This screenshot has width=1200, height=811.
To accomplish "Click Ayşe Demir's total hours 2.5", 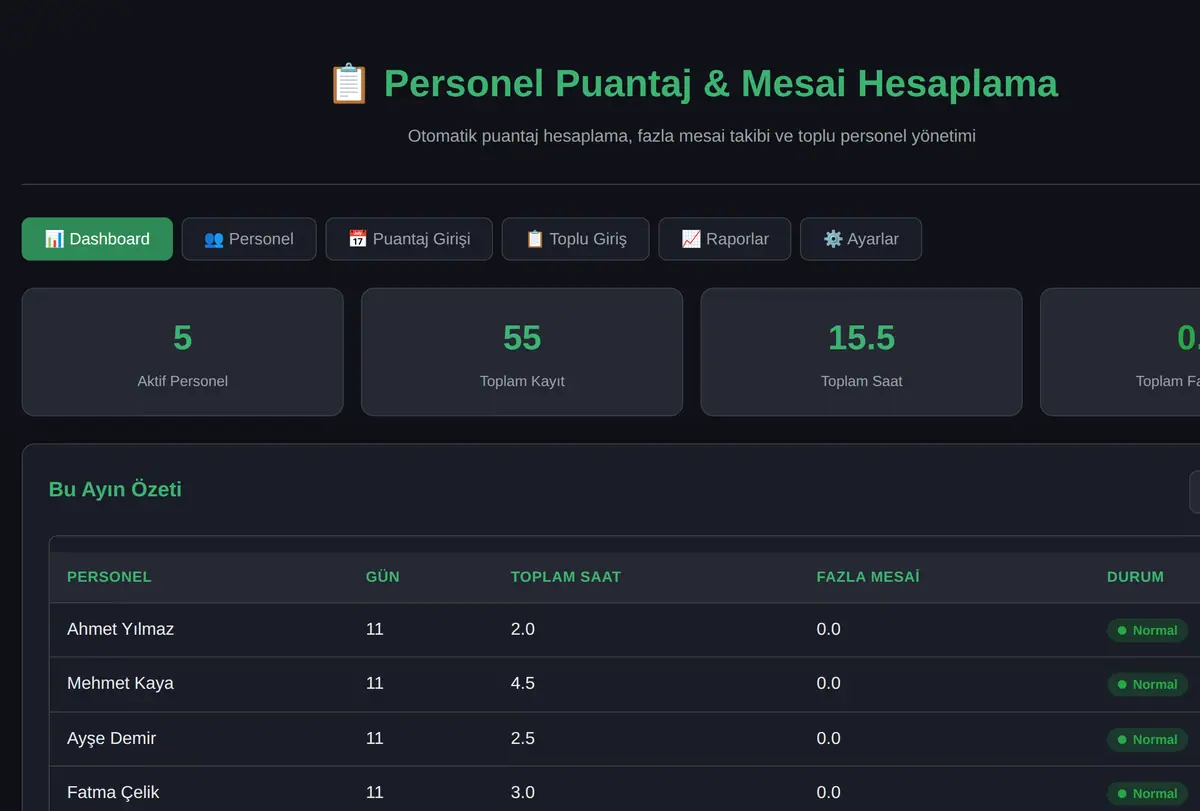I will tap(523, 738).
